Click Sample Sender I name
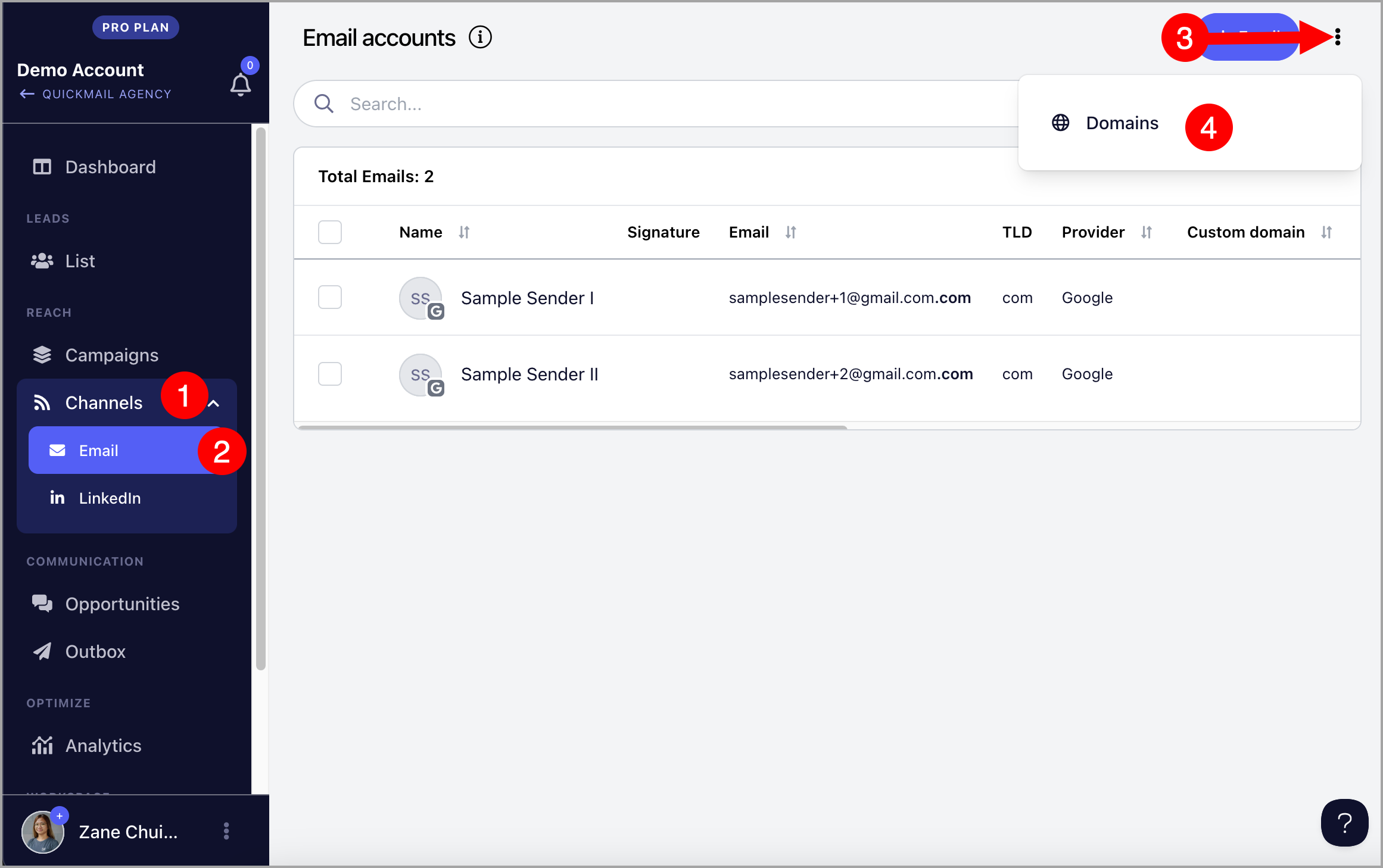Image resolution: width=1383 pixels, height=868 pixels. tap(527, 298)
